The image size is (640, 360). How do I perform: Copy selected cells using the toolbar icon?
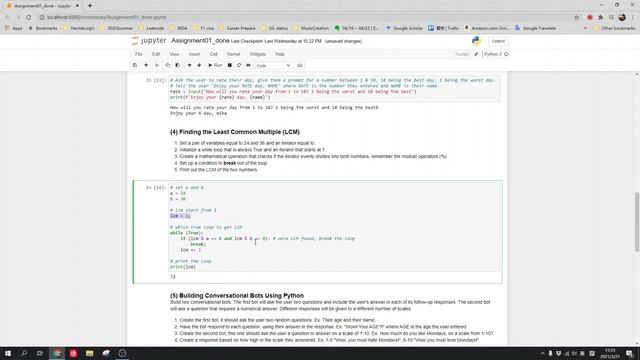(167, 65)
